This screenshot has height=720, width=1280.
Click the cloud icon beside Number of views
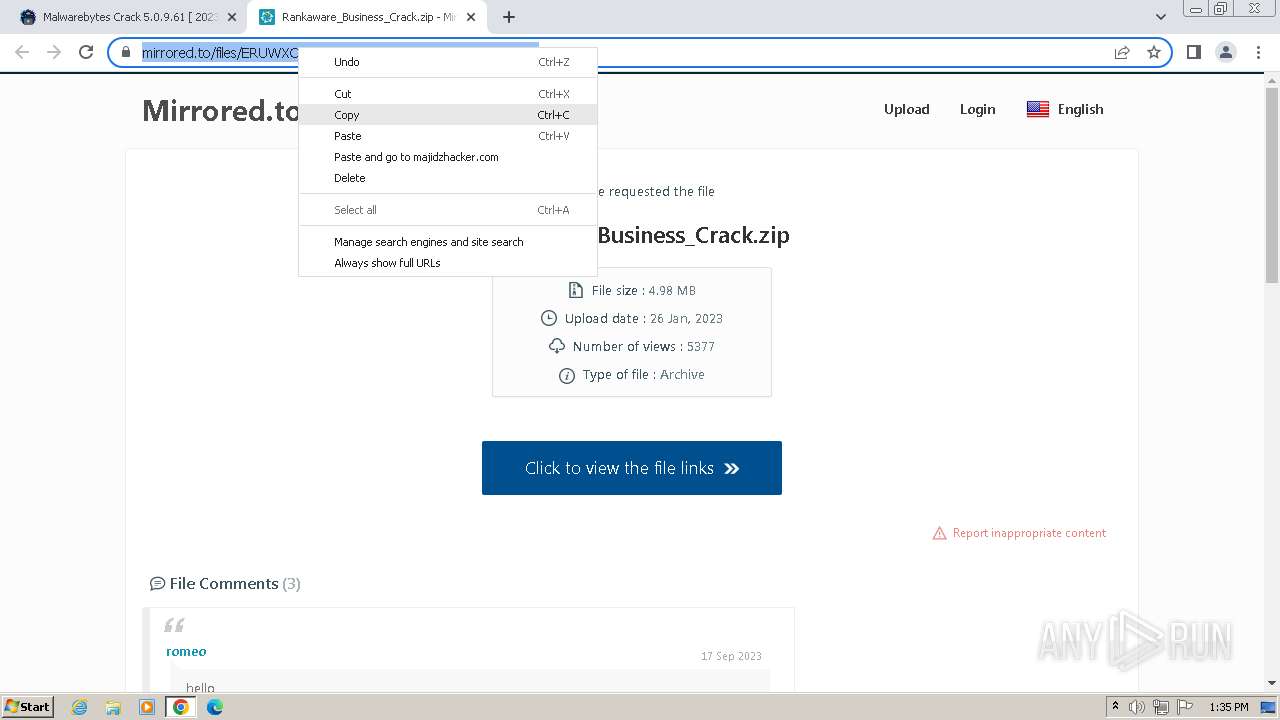[x=557, y=346]
